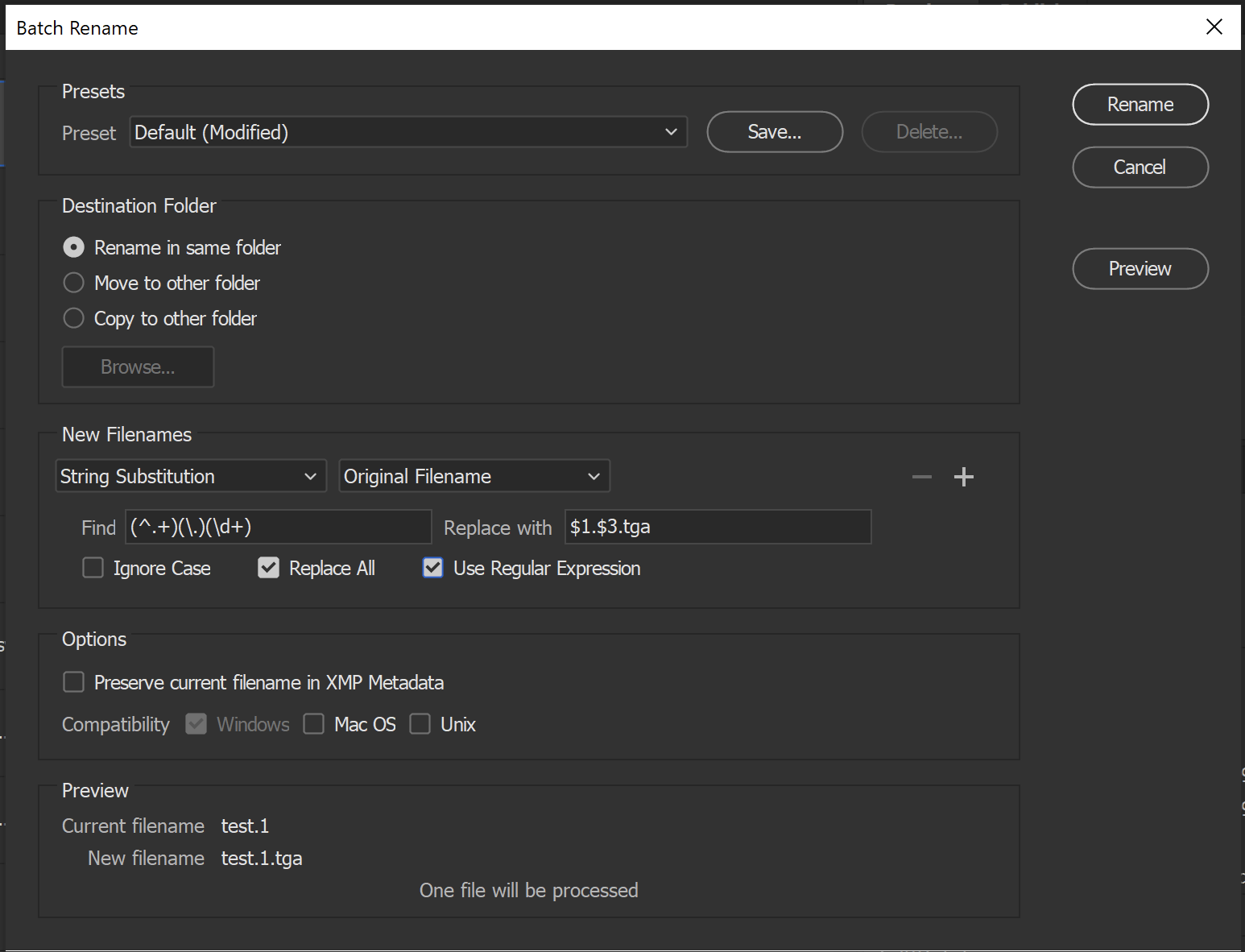Choose Rename in same folder
The height and width of the screenshot is (952, 1245).
click(73, 247)
